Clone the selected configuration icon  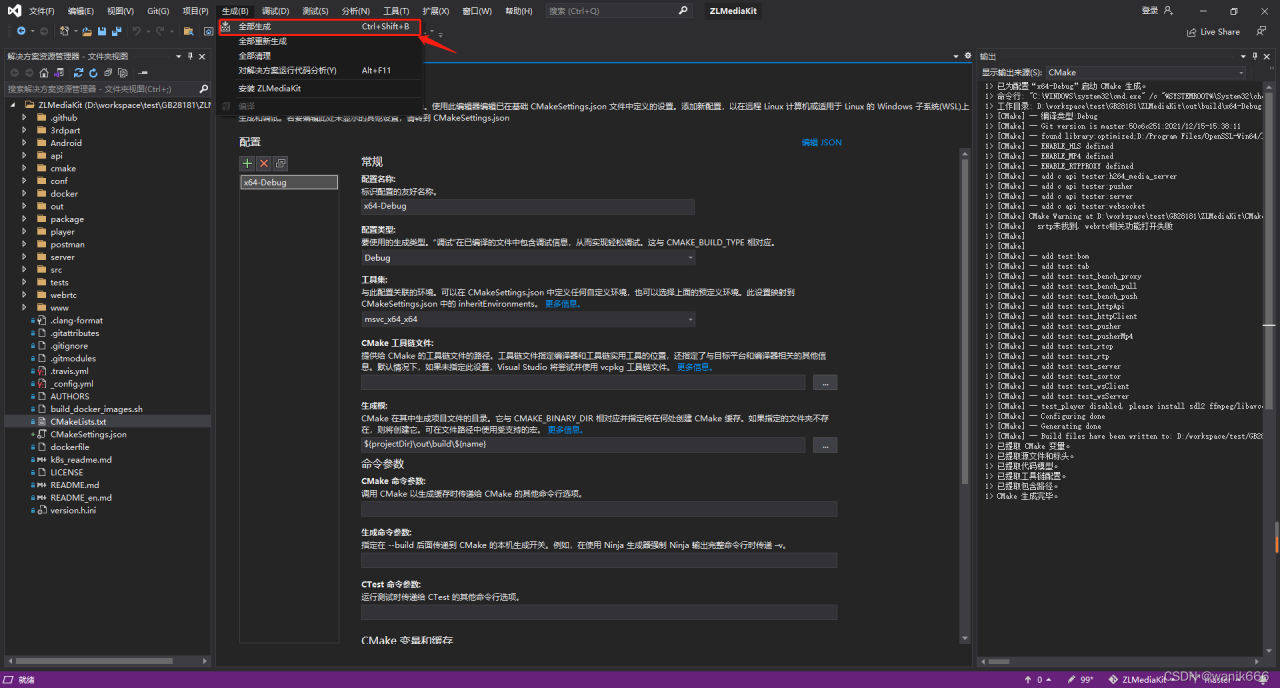(x=281, y=163)
